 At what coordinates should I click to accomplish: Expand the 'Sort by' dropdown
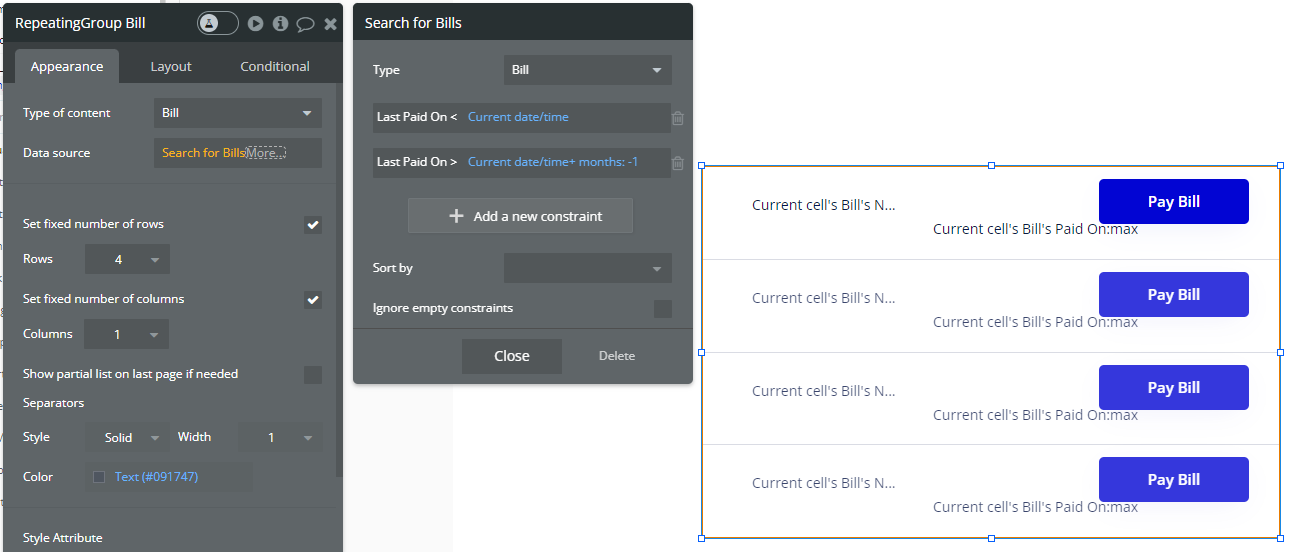click(587, 268)
